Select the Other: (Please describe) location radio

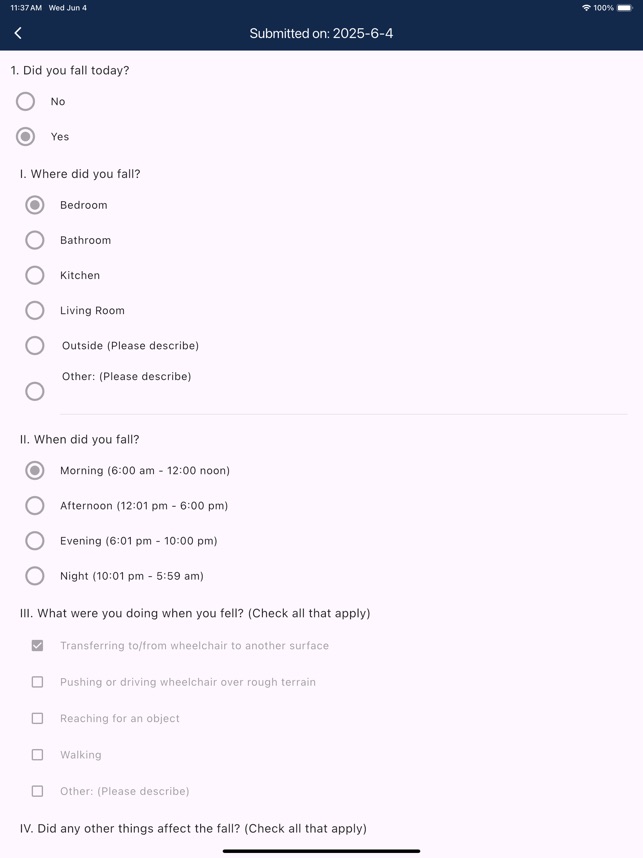(x=35, y=391)
